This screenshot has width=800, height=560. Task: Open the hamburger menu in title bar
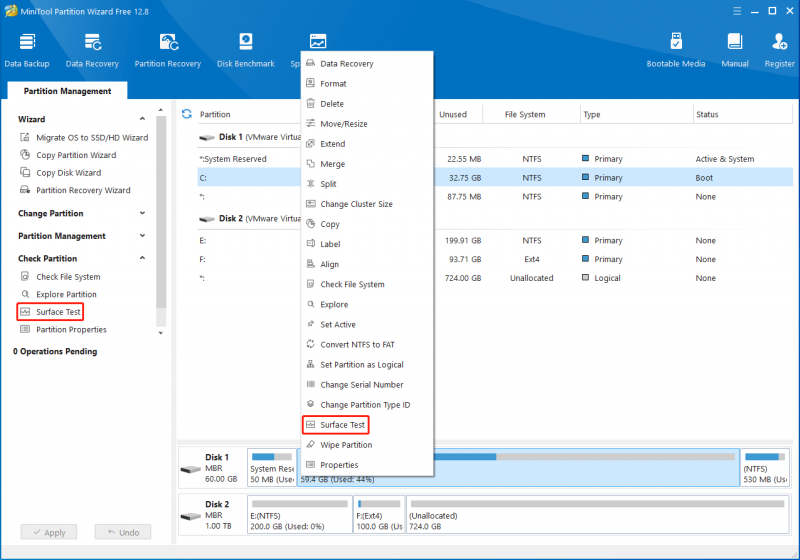click(x=737, y=11)
